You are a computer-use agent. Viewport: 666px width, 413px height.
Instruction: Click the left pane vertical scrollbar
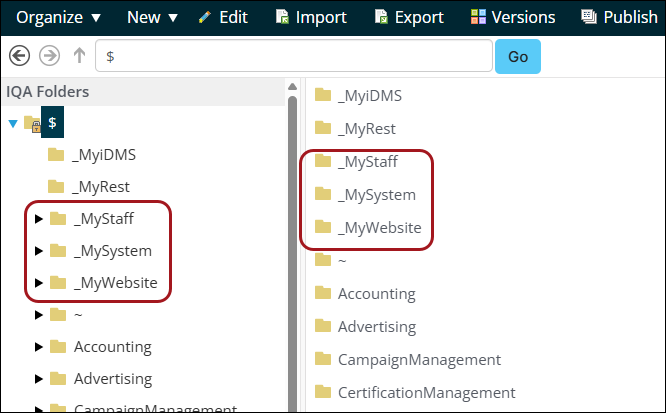point(292,250)
